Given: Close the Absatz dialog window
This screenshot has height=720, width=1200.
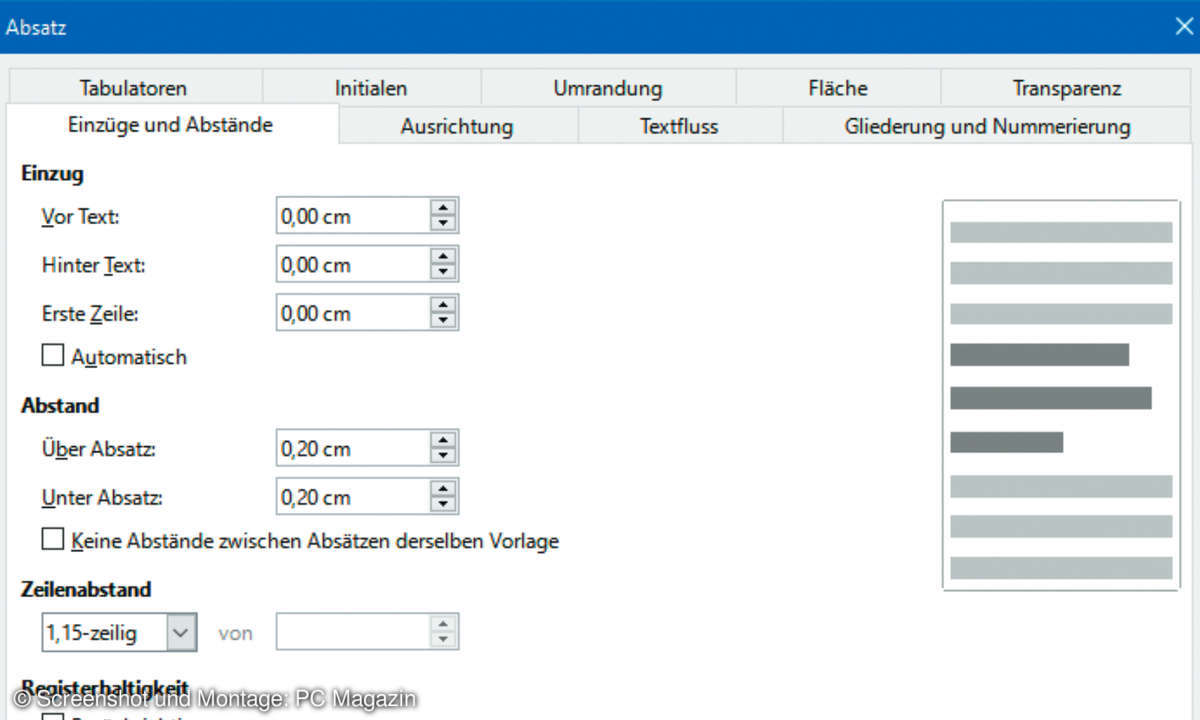Looking at the screenshot, I should click(x=1183, y=27).
